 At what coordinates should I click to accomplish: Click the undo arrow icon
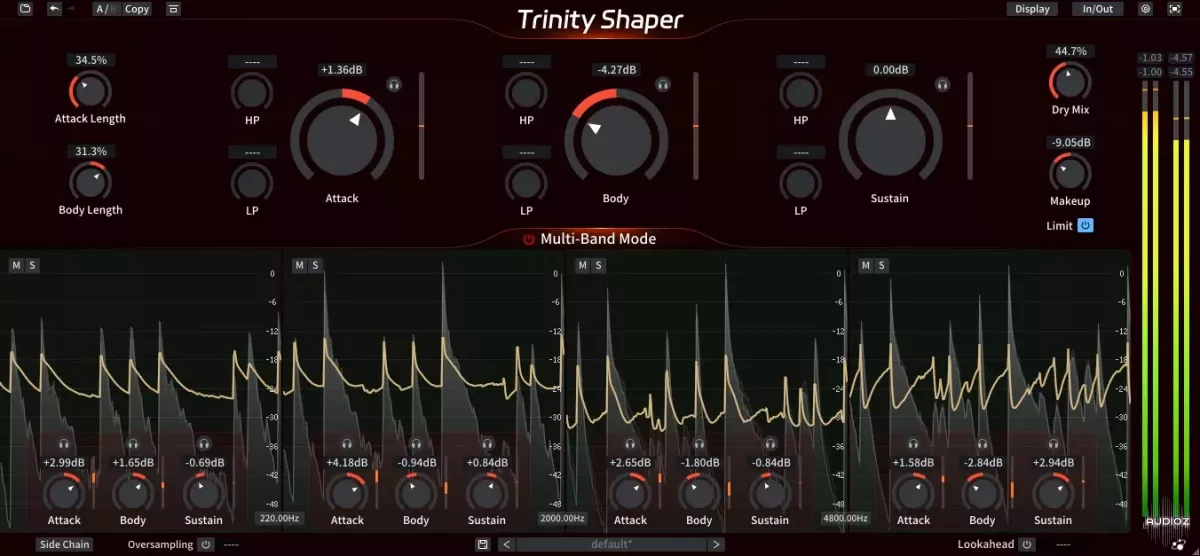(x=54, y=9)
